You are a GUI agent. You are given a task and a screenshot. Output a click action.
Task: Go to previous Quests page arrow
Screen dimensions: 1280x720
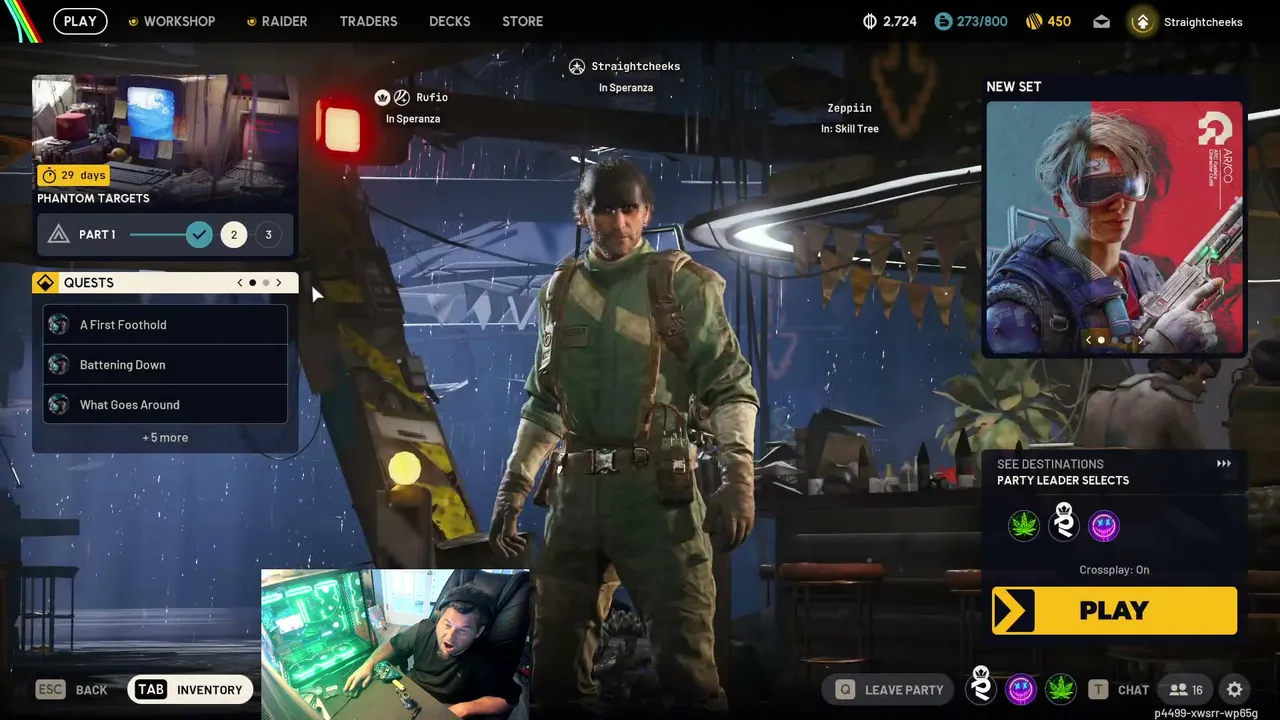(x=240, y=283)
